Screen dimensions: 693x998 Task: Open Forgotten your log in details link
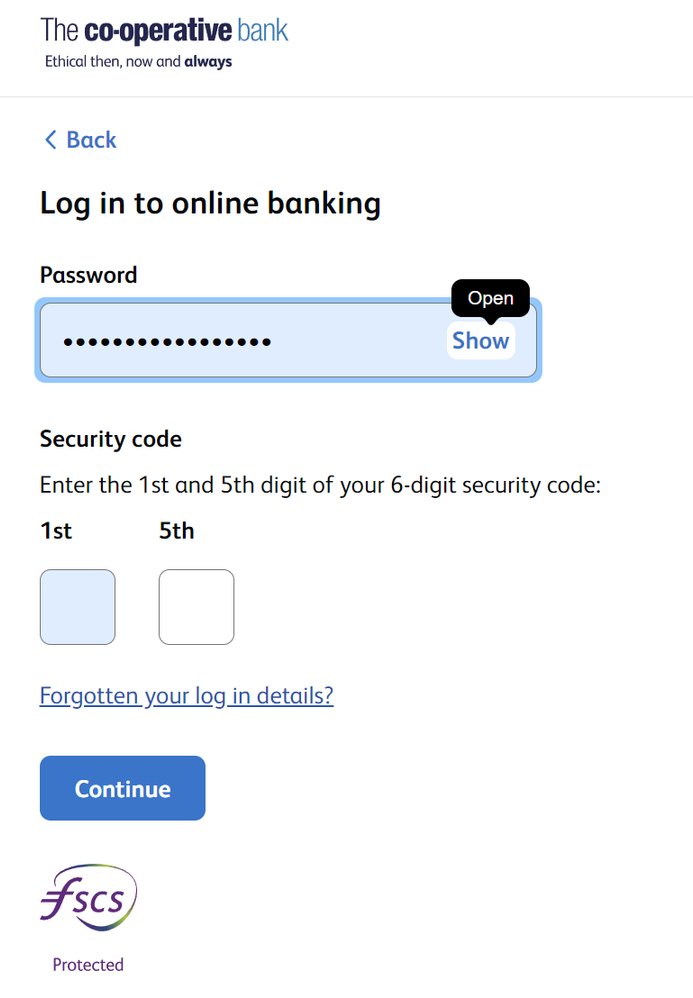coord(186,695)
